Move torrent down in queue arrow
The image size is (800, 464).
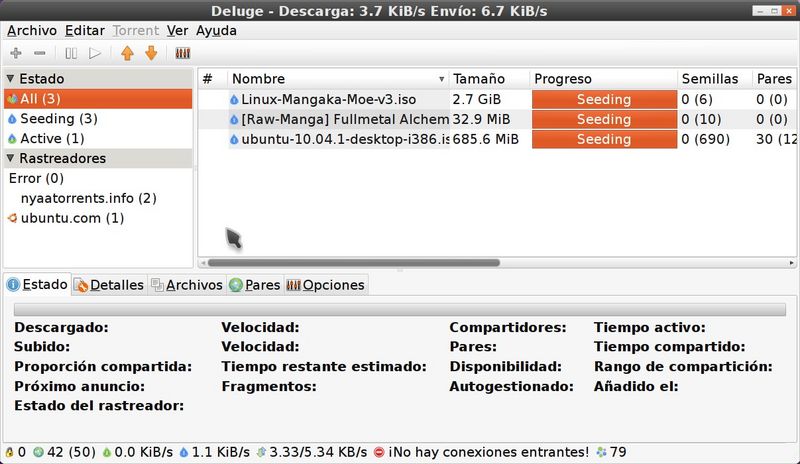(151, 53)
